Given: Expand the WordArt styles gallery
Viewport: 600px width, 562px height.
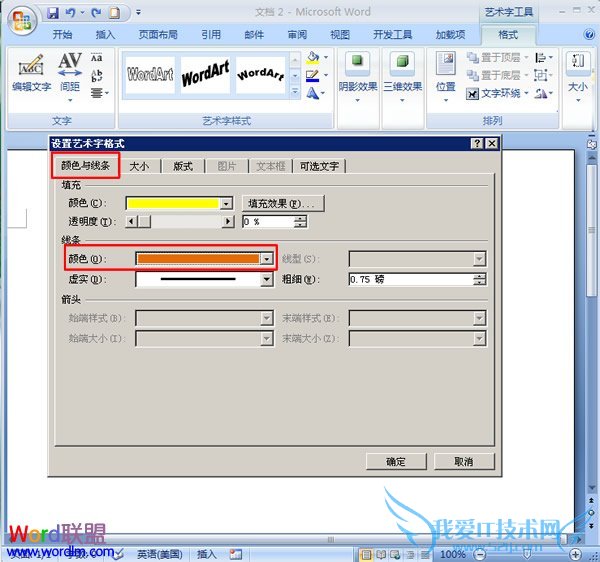Looking at the screenshot, I should [295, 92].
